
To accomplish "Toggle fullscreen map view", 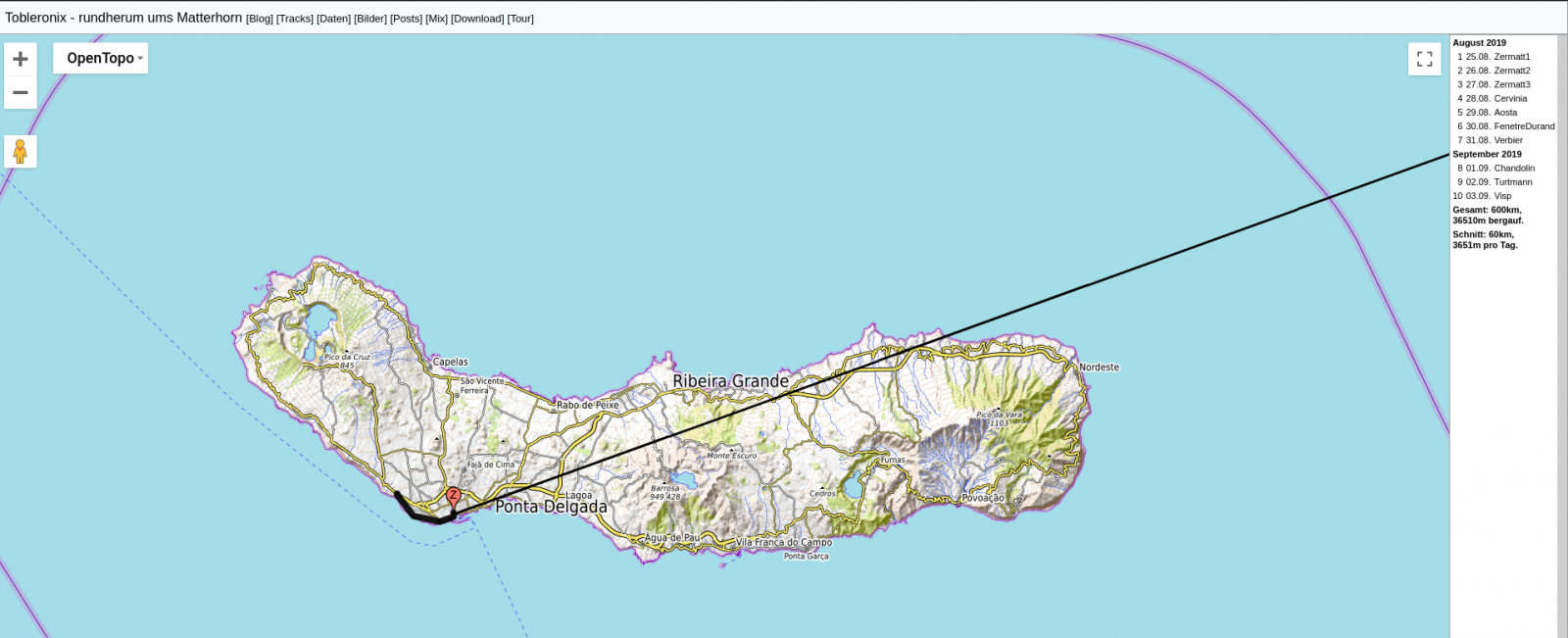I will pos(1425,59).
